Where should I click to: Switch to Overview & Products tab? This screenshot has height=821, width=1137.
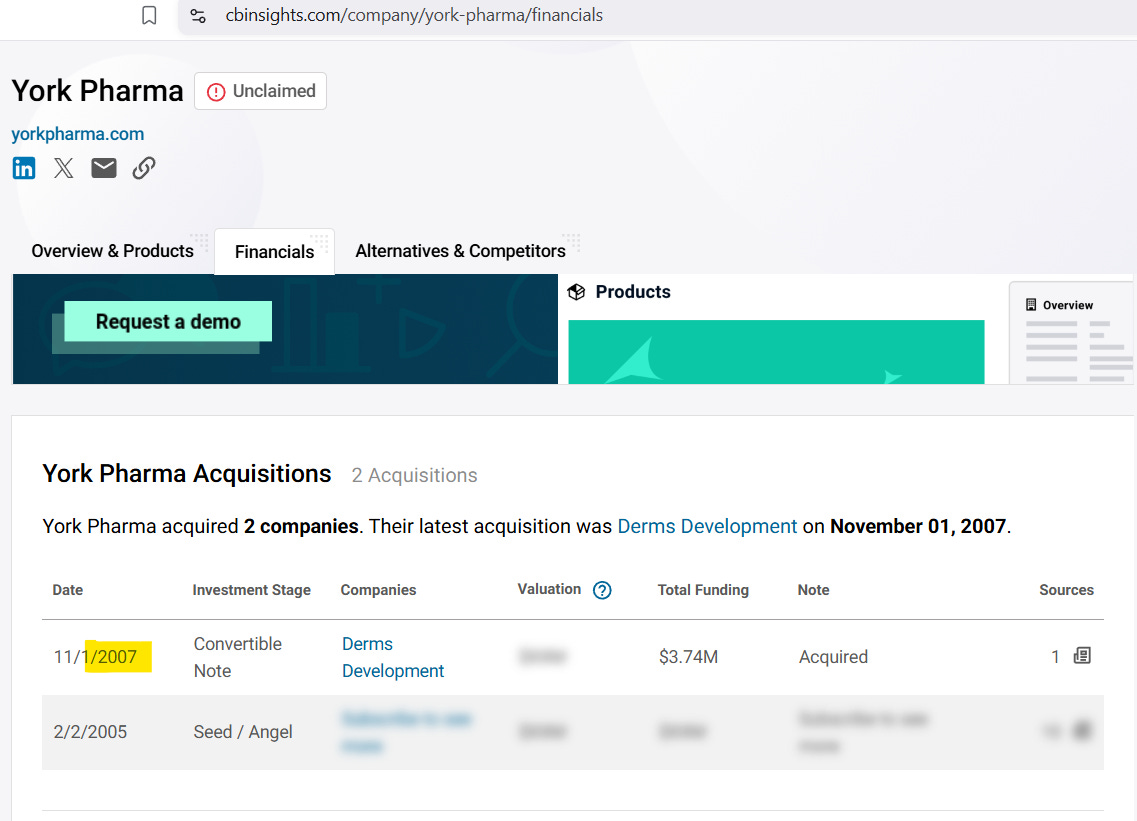[112, 251]
